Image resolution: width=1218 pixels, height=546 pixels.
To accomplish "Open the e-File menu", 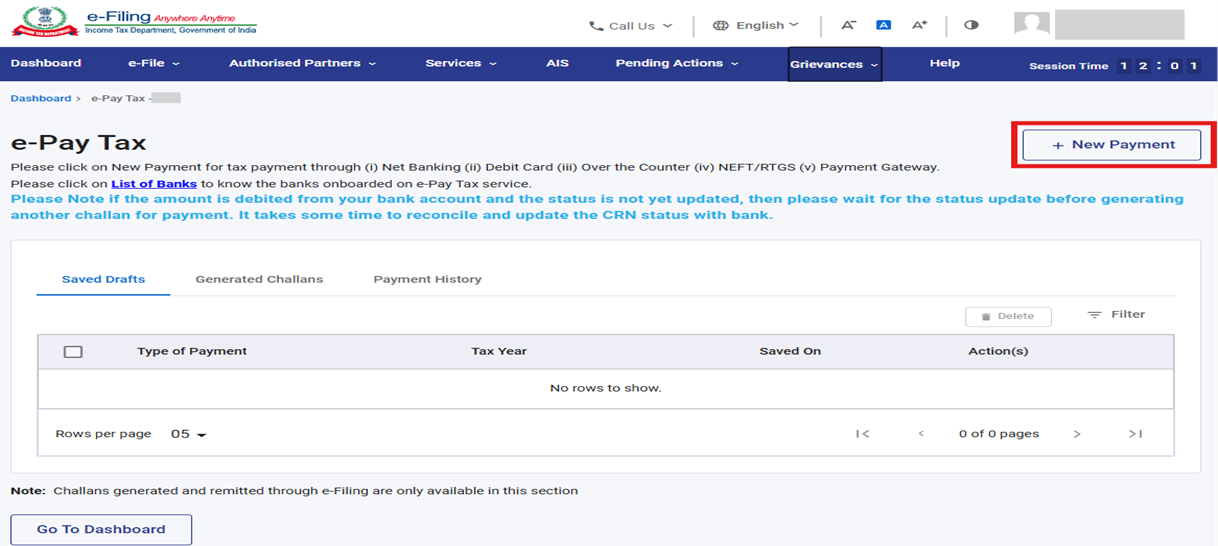I will [x=154, y=63].
